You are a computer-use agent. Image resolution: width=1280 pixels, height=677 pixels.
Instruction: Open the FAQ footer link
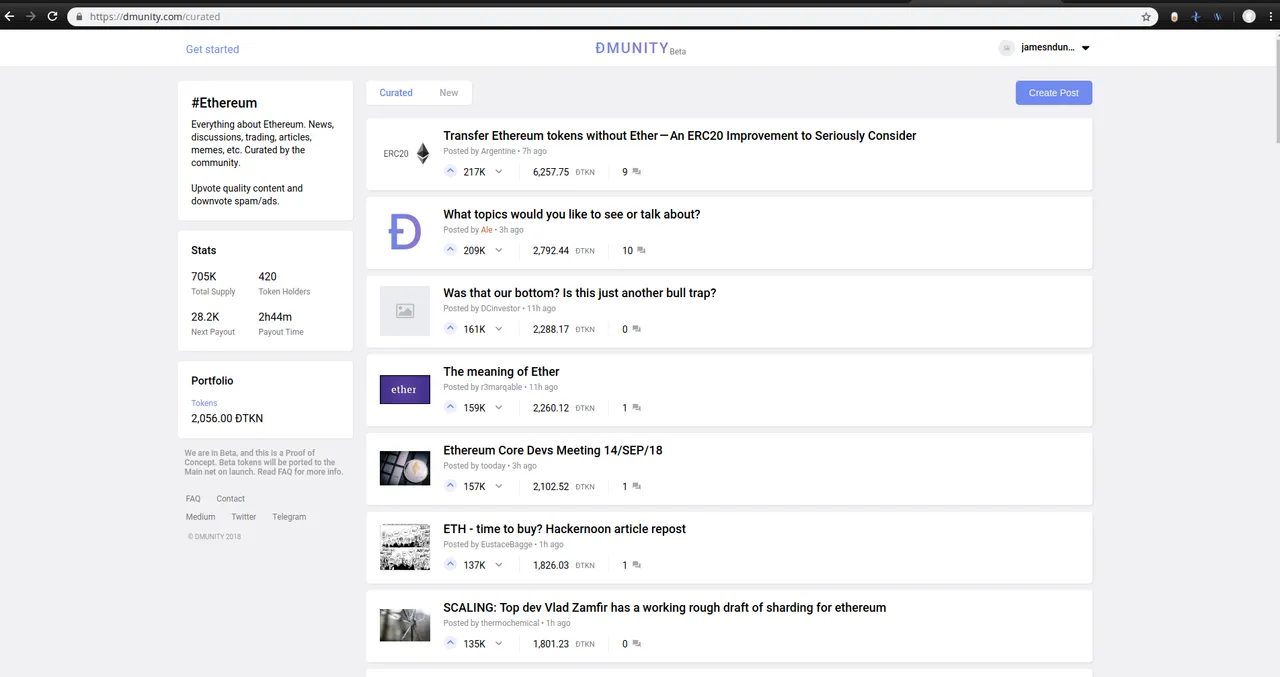pos(193,499)
